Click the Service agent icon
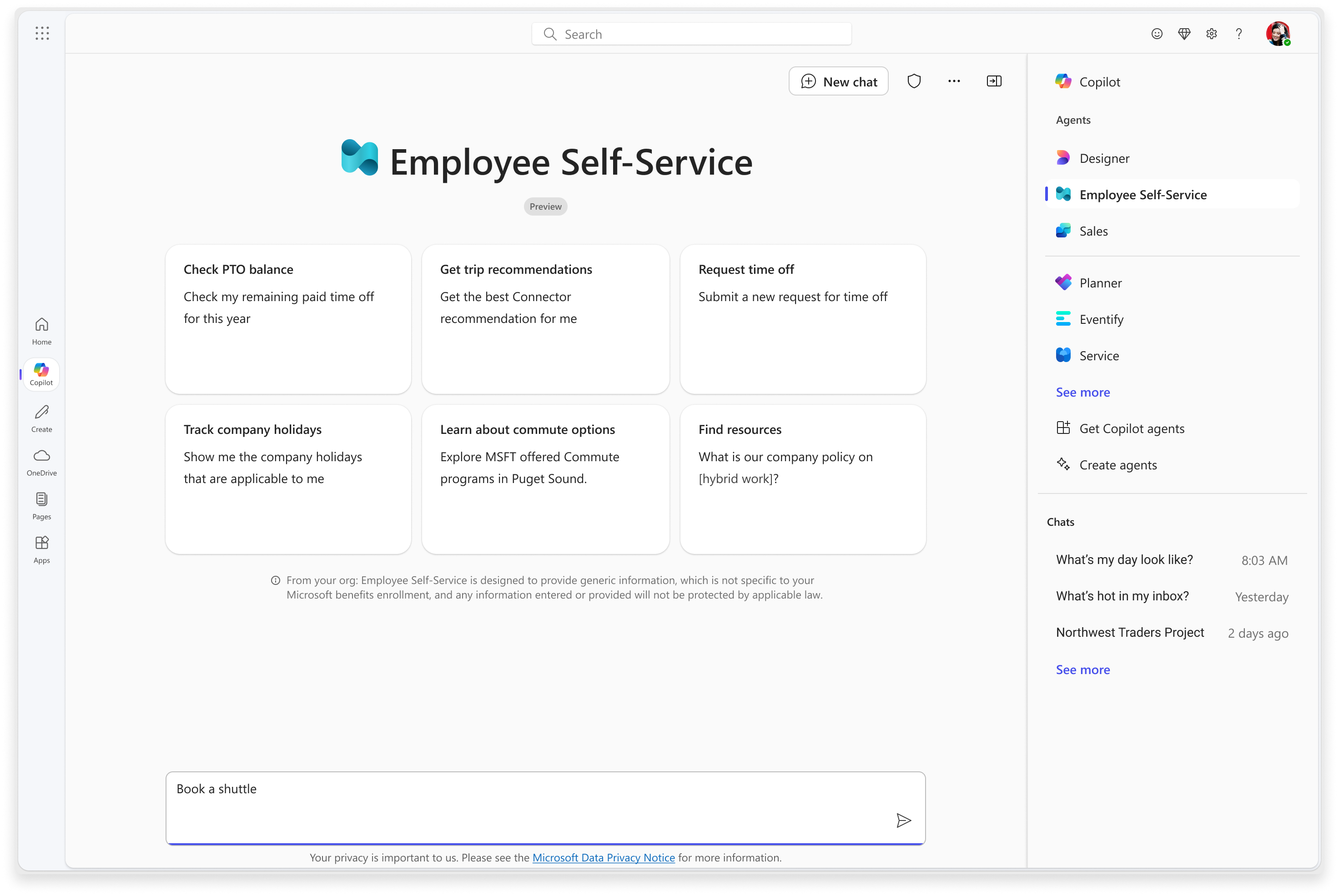This screenshot has height=896, width=1339. (1063, 355)
